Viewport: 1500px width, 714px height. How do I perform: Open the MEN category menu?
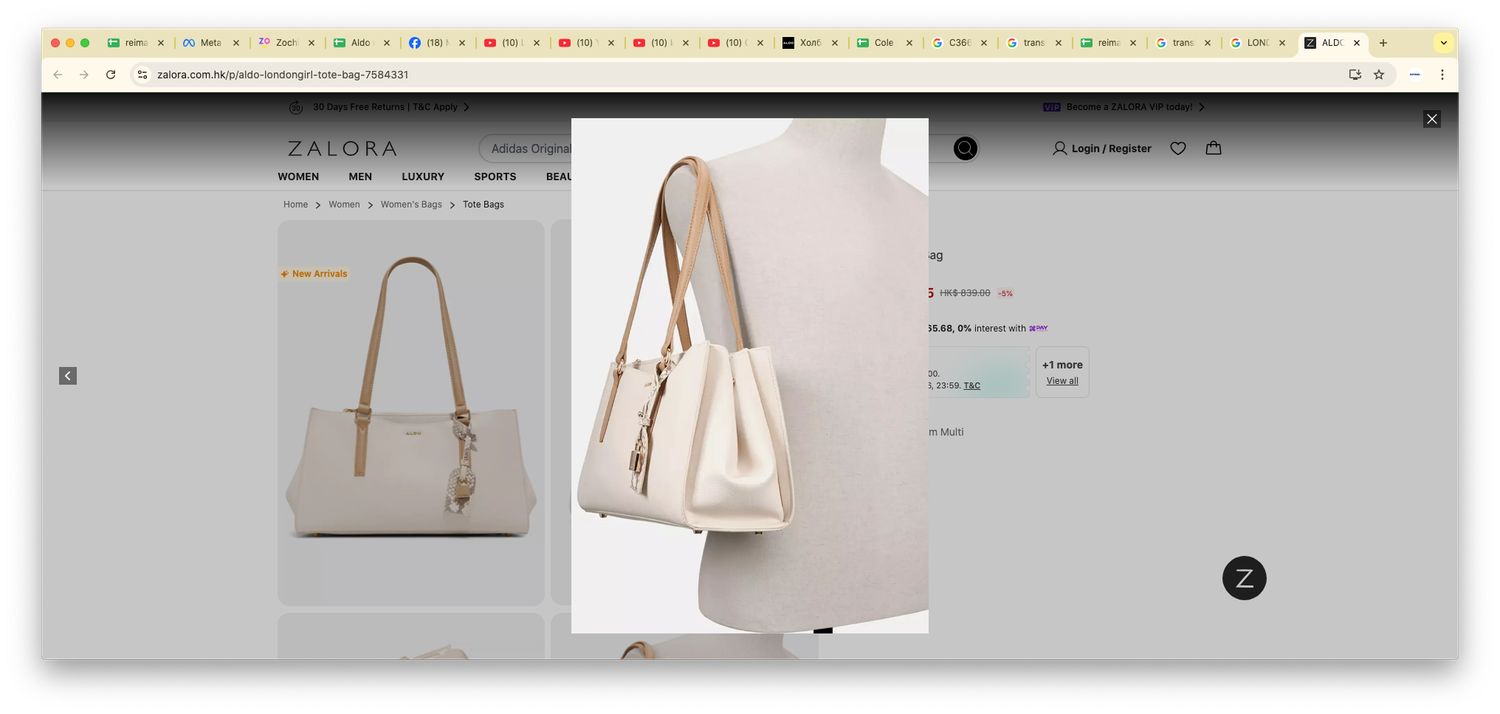(360, 176)
